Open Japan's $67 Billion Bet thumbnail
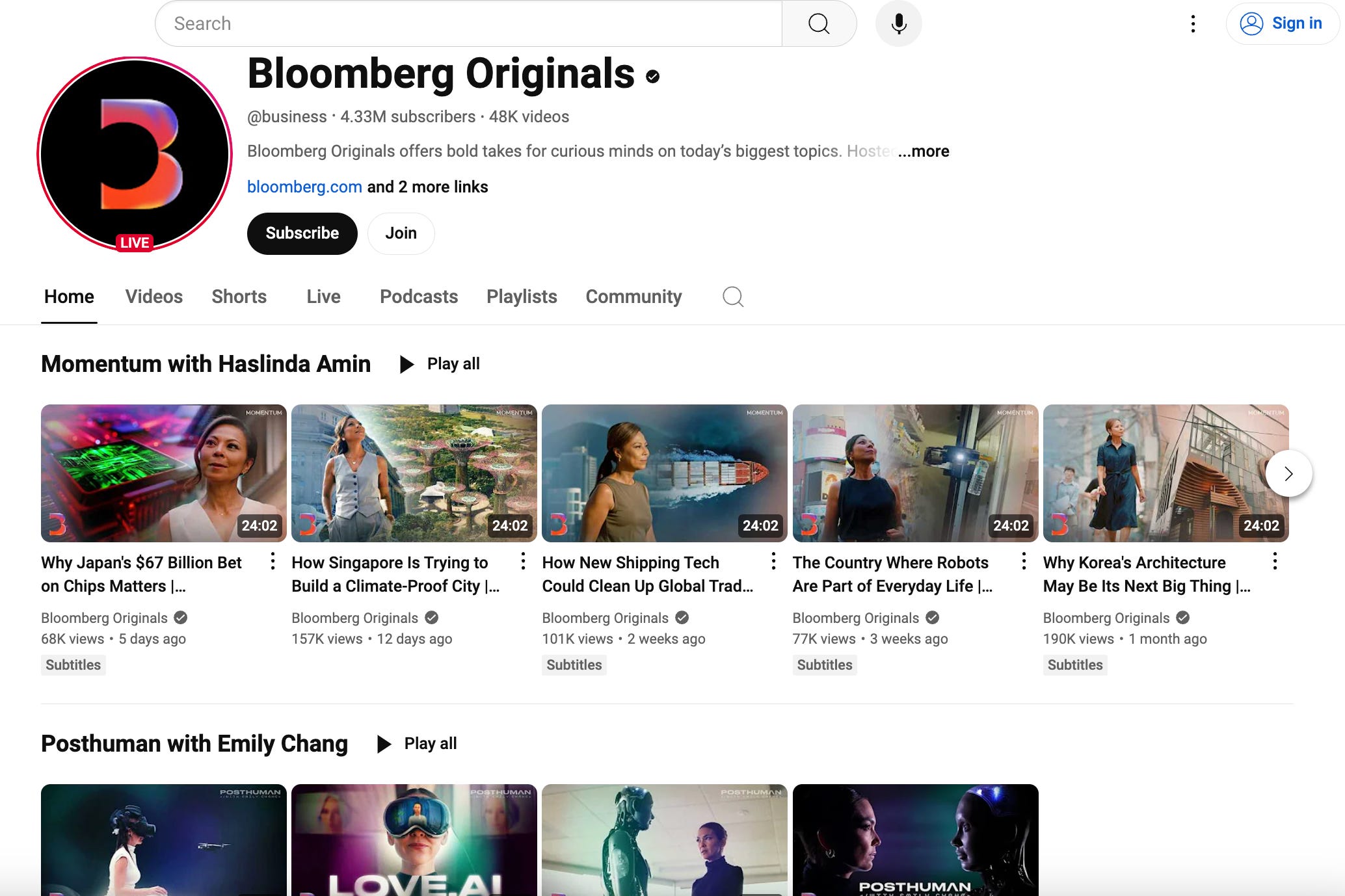Screen dimensions: 1345x896 pos(164,473)
